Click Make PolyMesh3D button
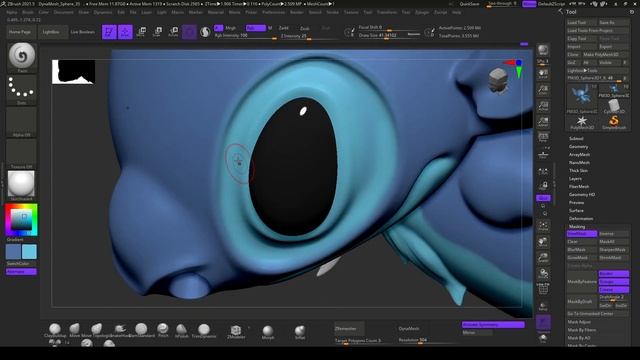 606,55
